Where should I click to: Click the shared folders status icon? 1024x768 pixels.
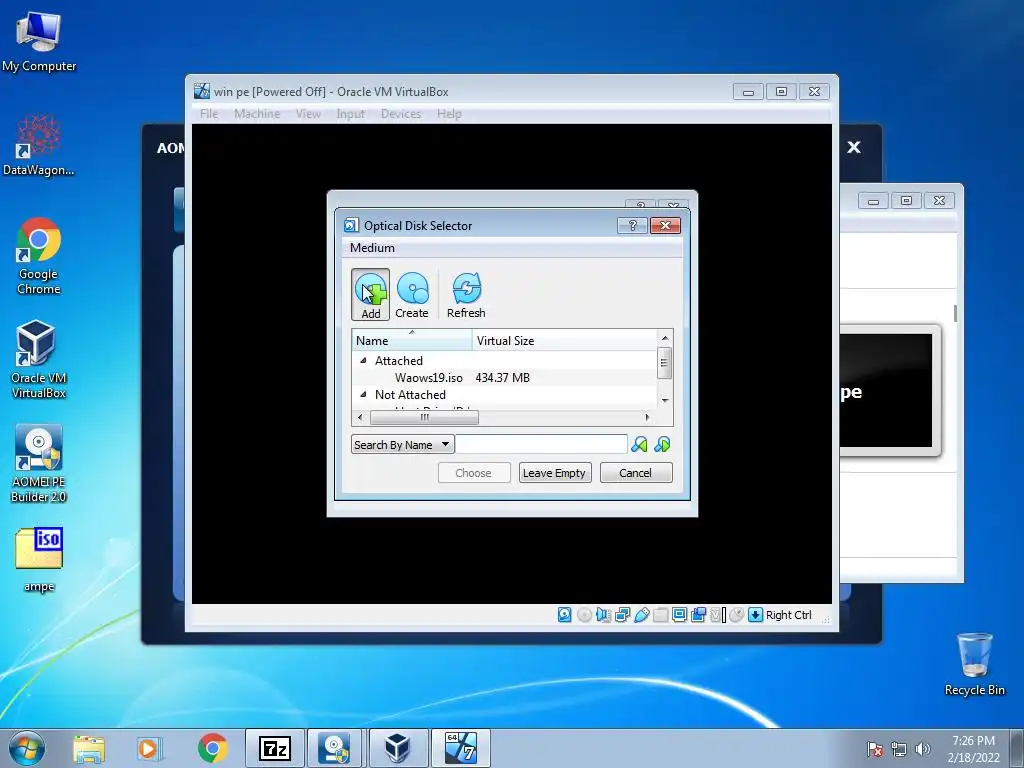click(660, 615)
